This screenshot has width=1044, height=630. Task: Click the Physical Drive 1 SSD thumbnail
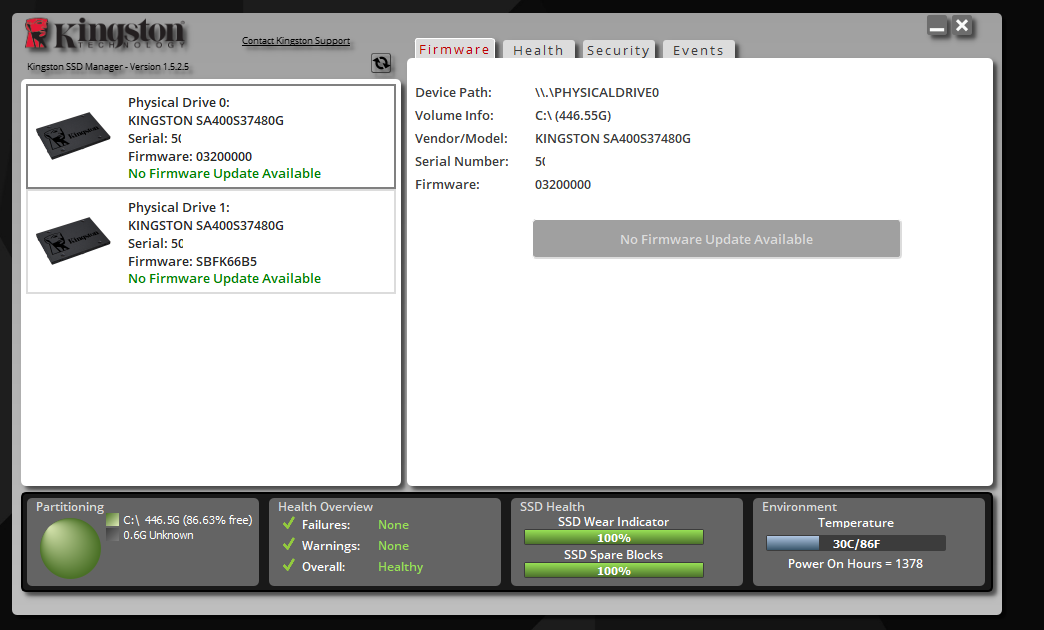click(73, 240)
